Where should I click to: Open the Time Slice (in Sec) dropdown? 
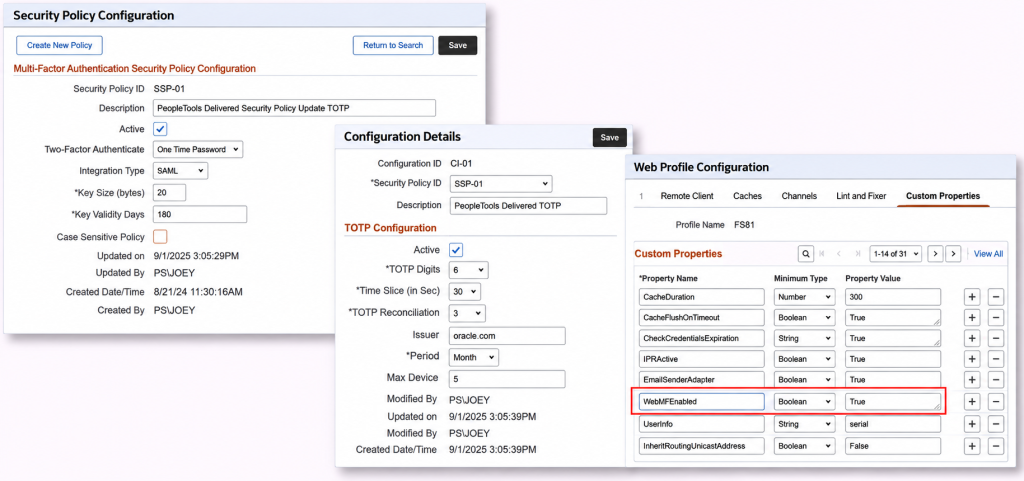pyautogui.click(x=464, y=291)
